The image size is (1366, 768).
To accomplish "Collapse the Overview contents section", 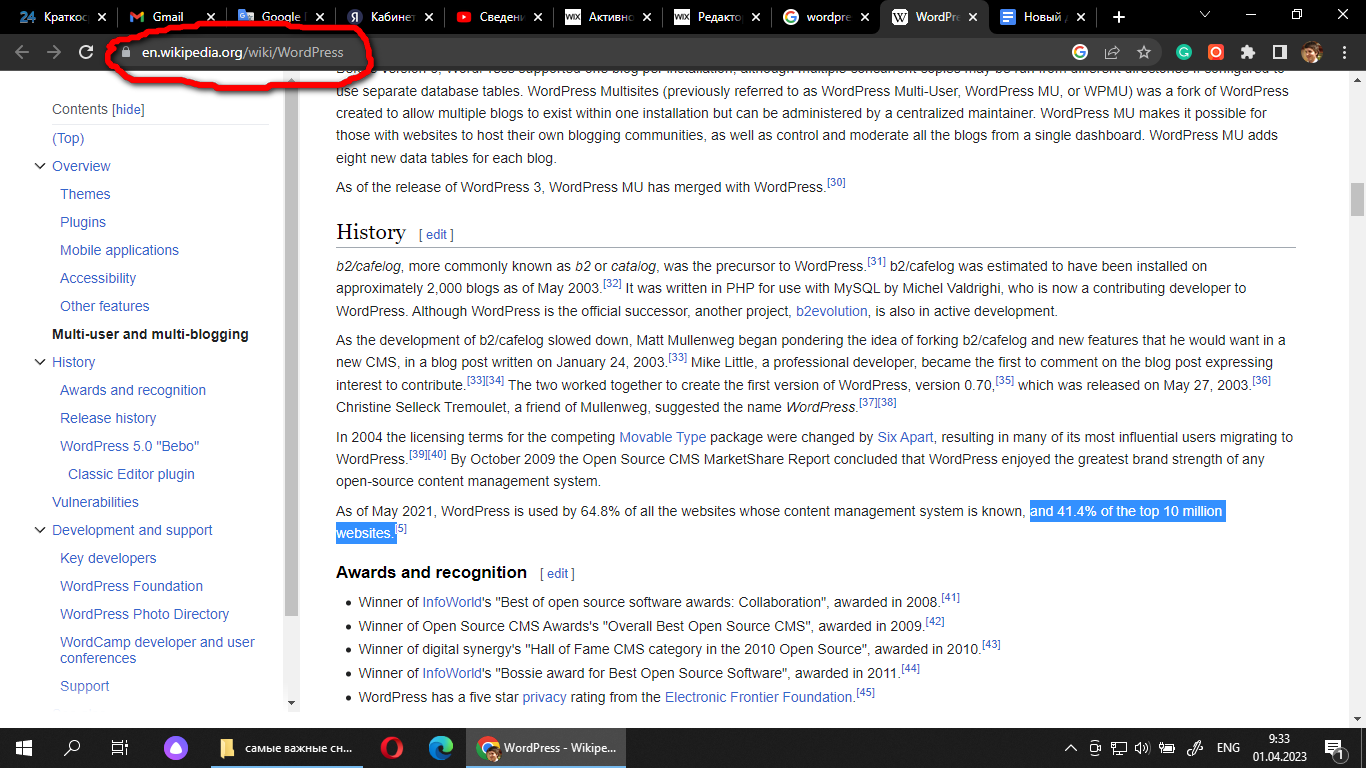I will tap(40, 166).
